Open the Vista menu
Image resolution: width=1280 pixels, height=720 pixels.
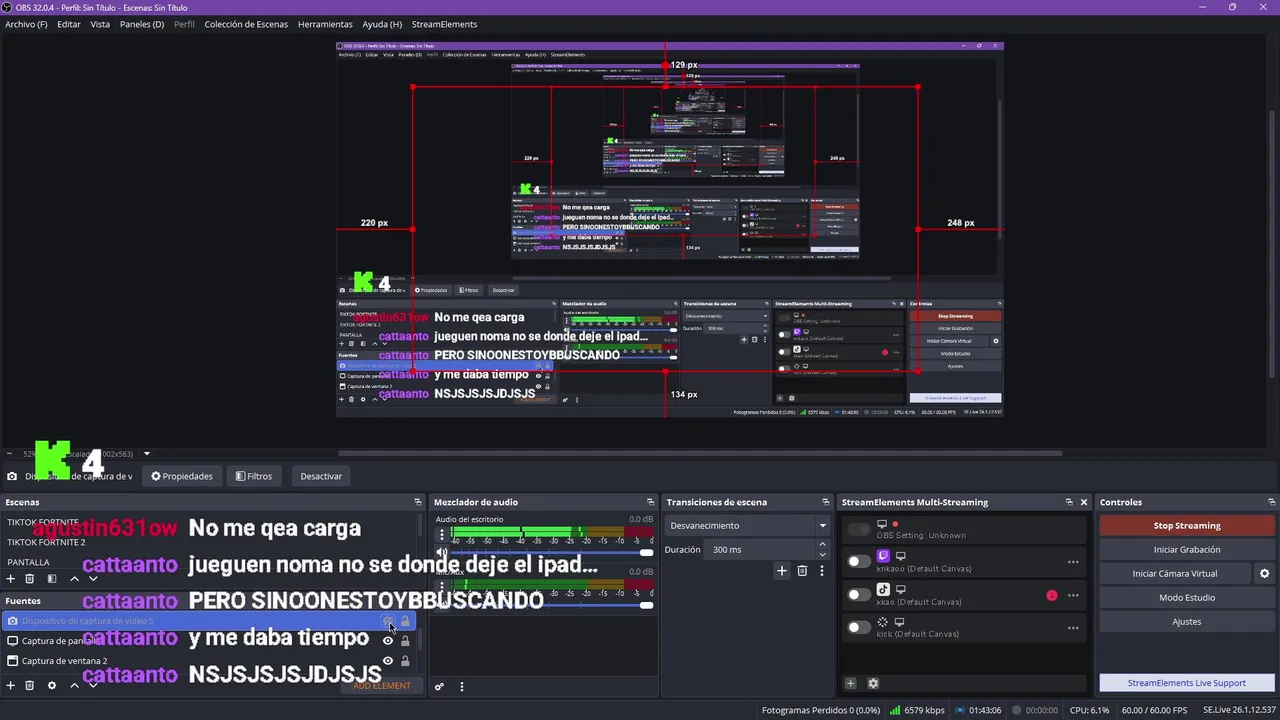(x=100, y=24)
